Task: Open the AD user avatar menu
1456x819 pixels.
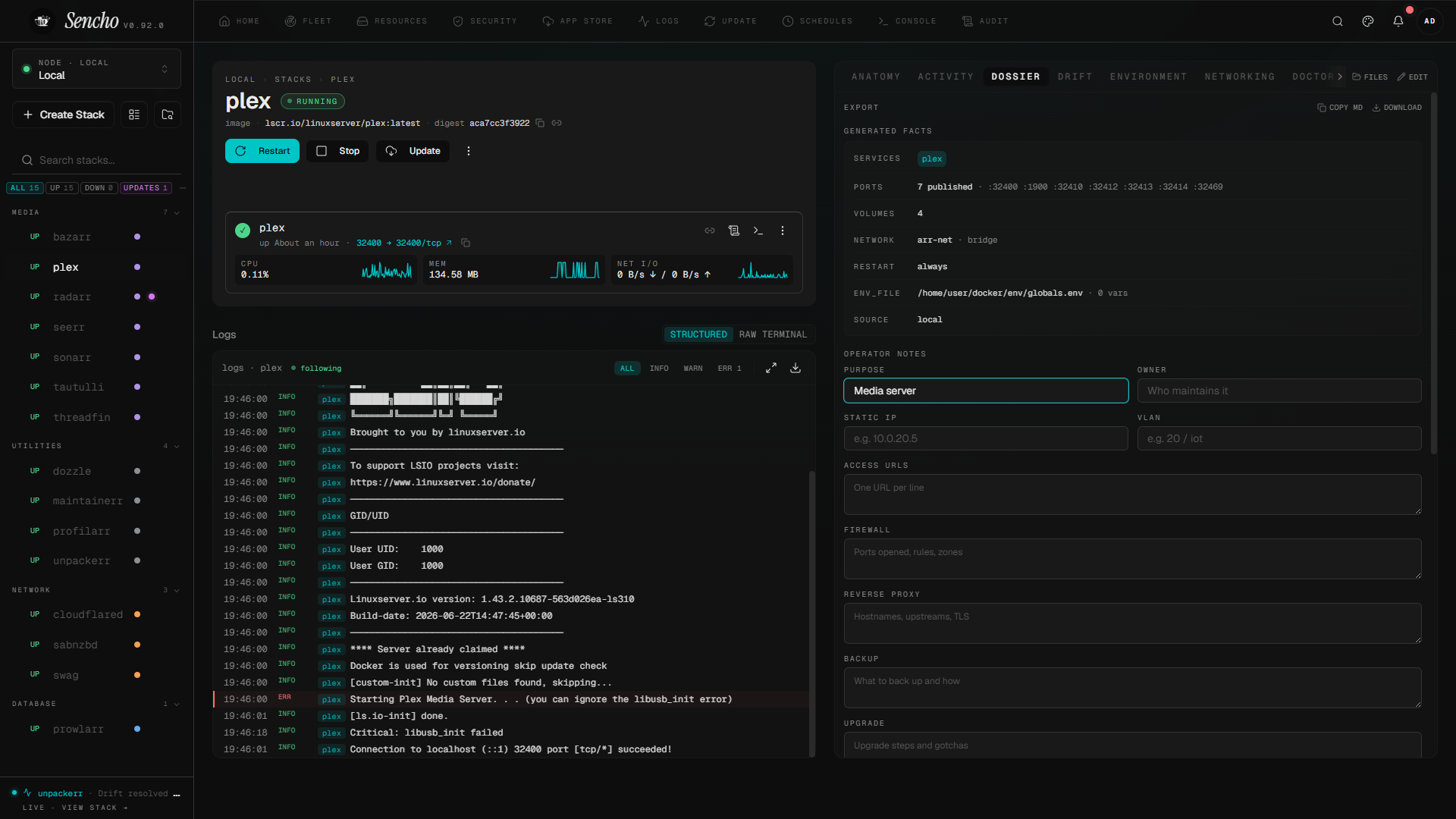Action: coord(1429,21)
